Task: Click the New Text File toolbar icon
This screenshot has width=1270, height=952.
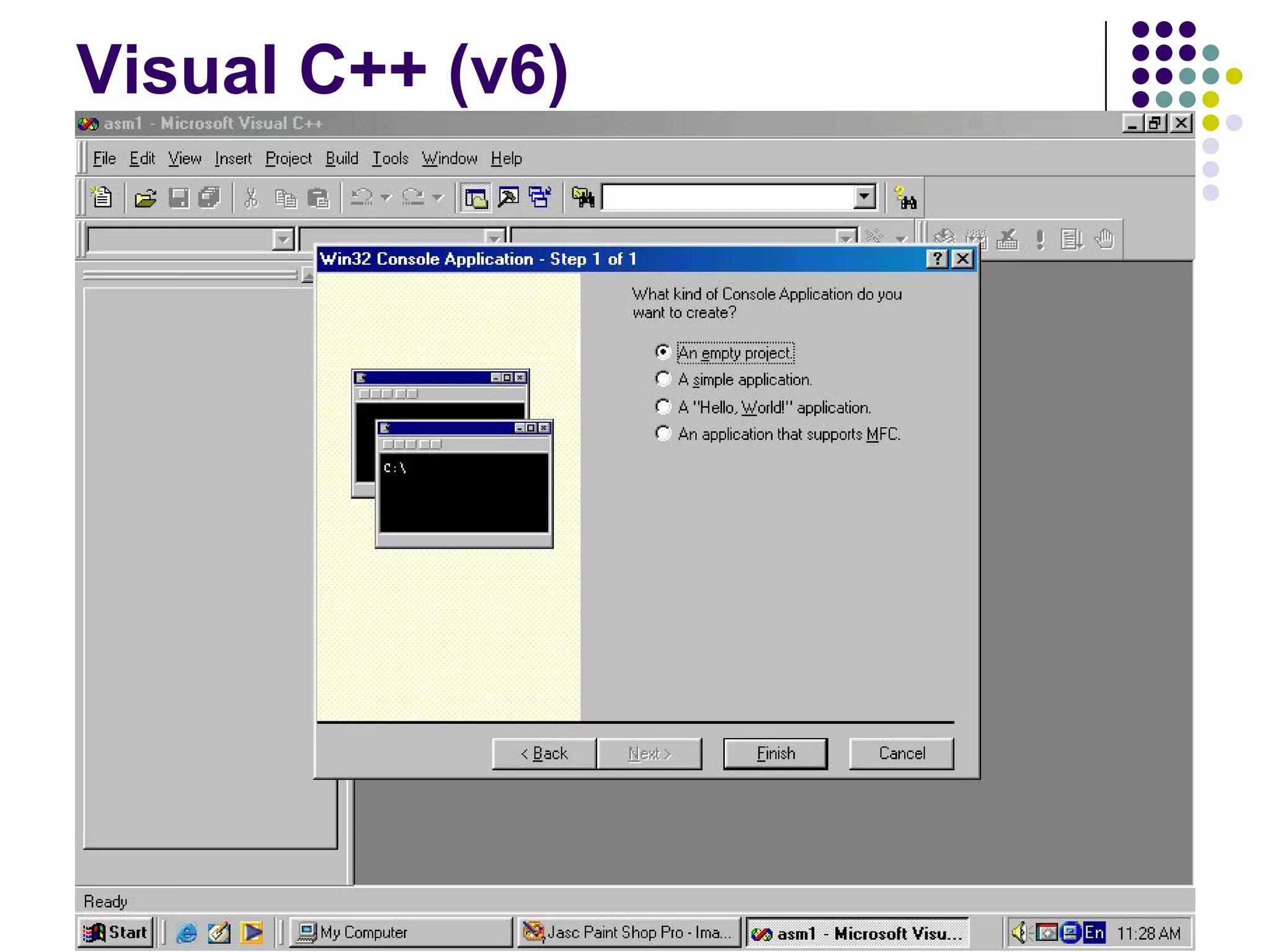Action: (101, 198)
